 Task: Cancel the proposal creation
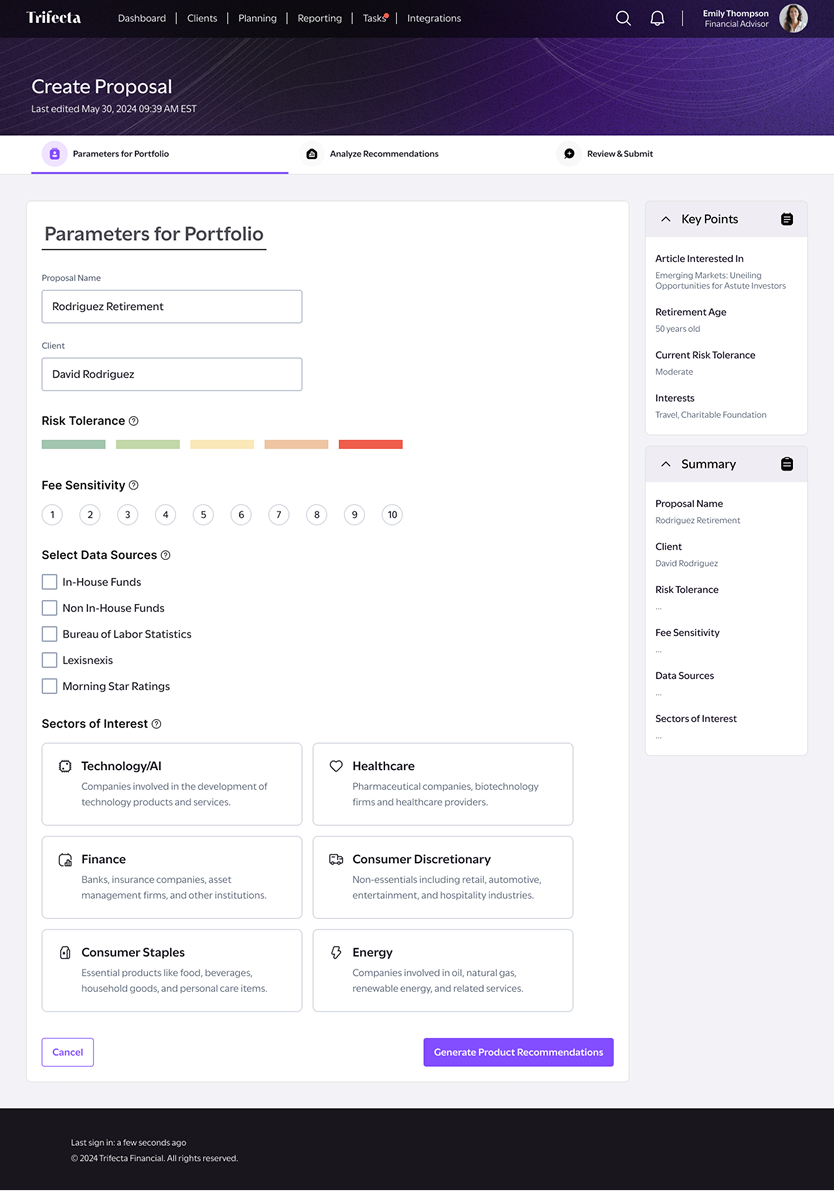click(68, 1052)
